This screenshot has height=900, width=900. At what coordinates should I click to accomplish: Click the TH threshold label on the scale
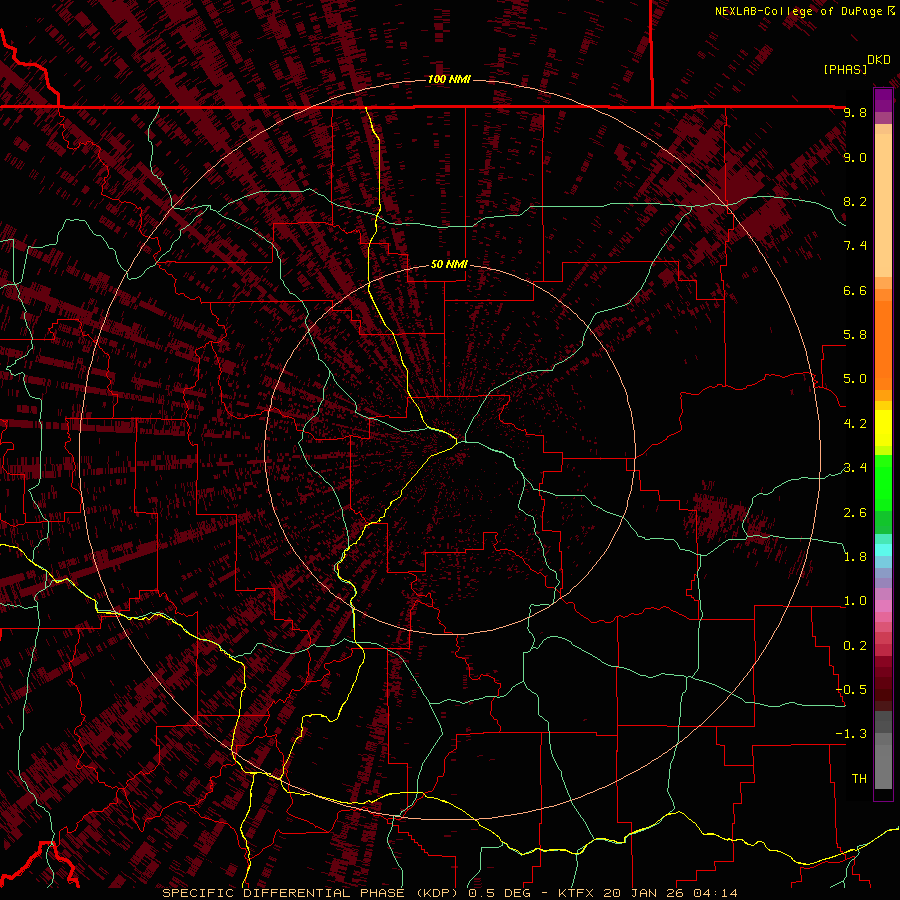coord(859,779)
